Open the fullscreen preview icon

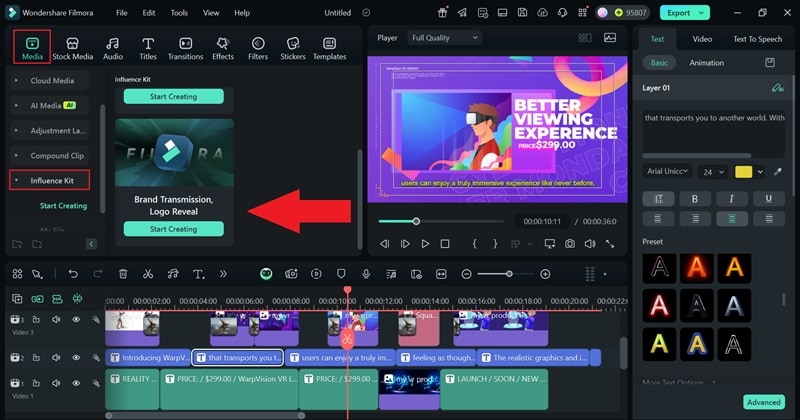[610, 244]
